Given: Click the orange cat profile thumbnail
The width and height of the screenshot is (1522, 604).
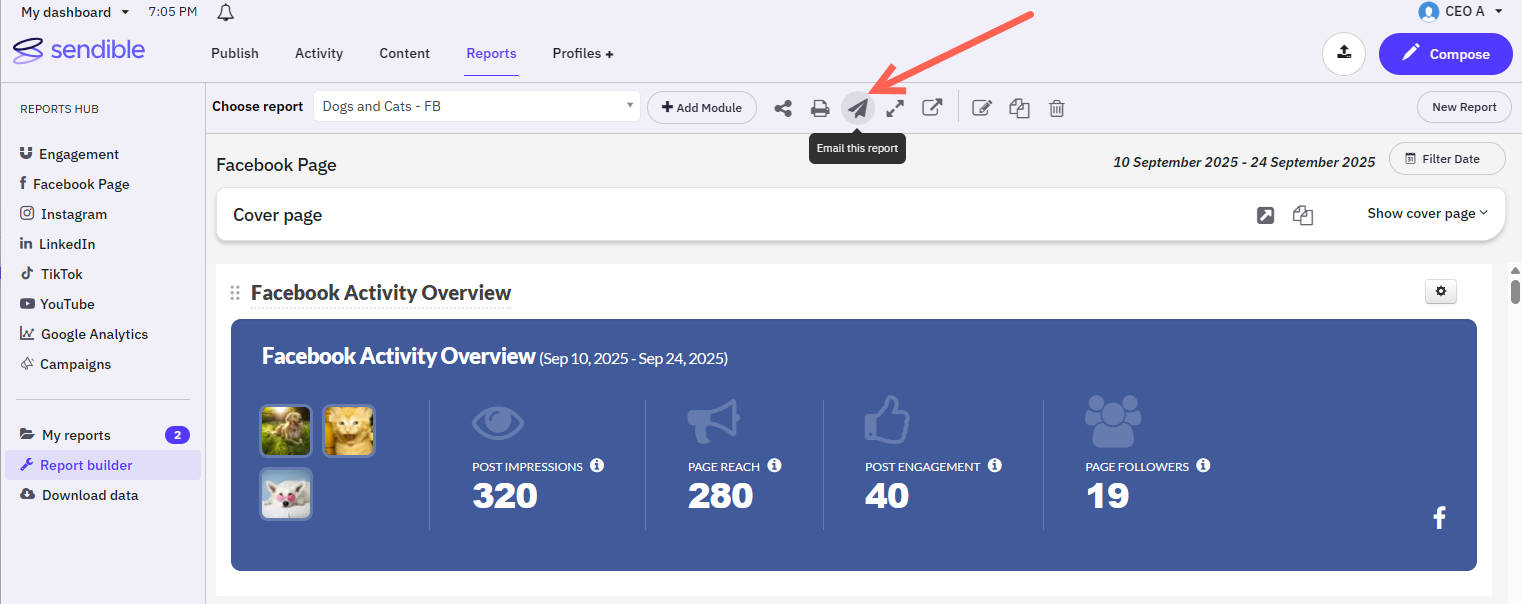Looking at the screenshot, I should pyautogui.click(x=349, y=431).
